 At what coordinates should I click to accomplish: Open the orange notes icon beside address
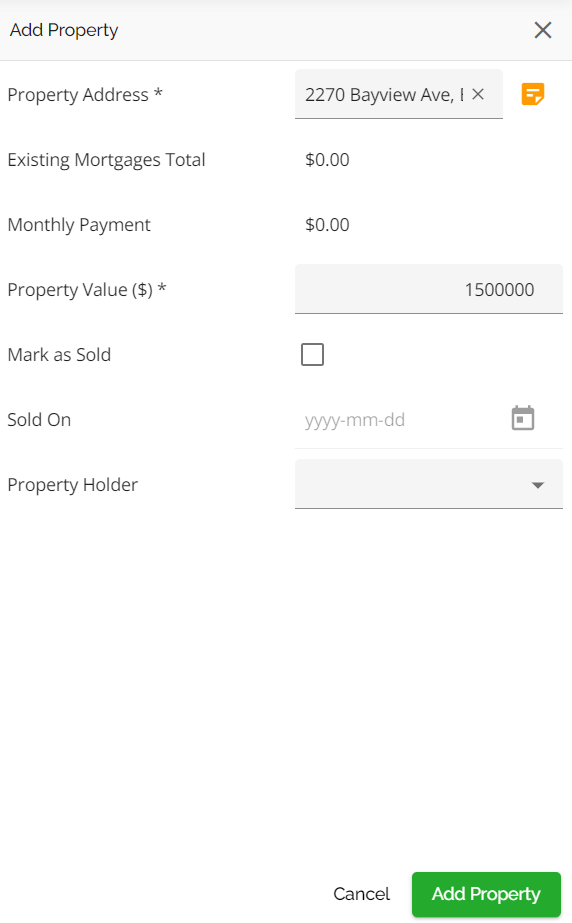tap(533, 94)
